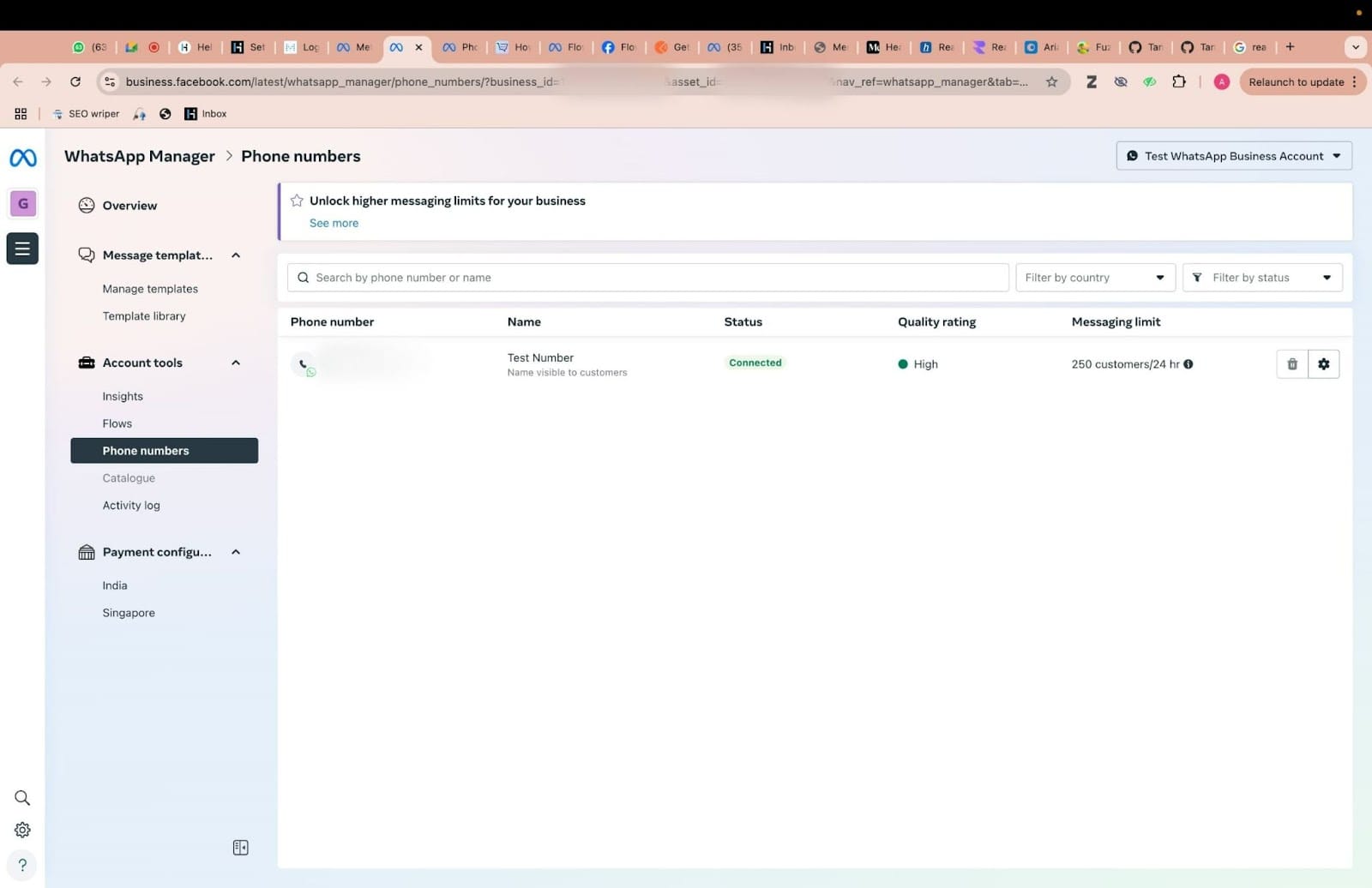Click the star icon in the banner
The image size is (1372, 888).
(297, 201)
